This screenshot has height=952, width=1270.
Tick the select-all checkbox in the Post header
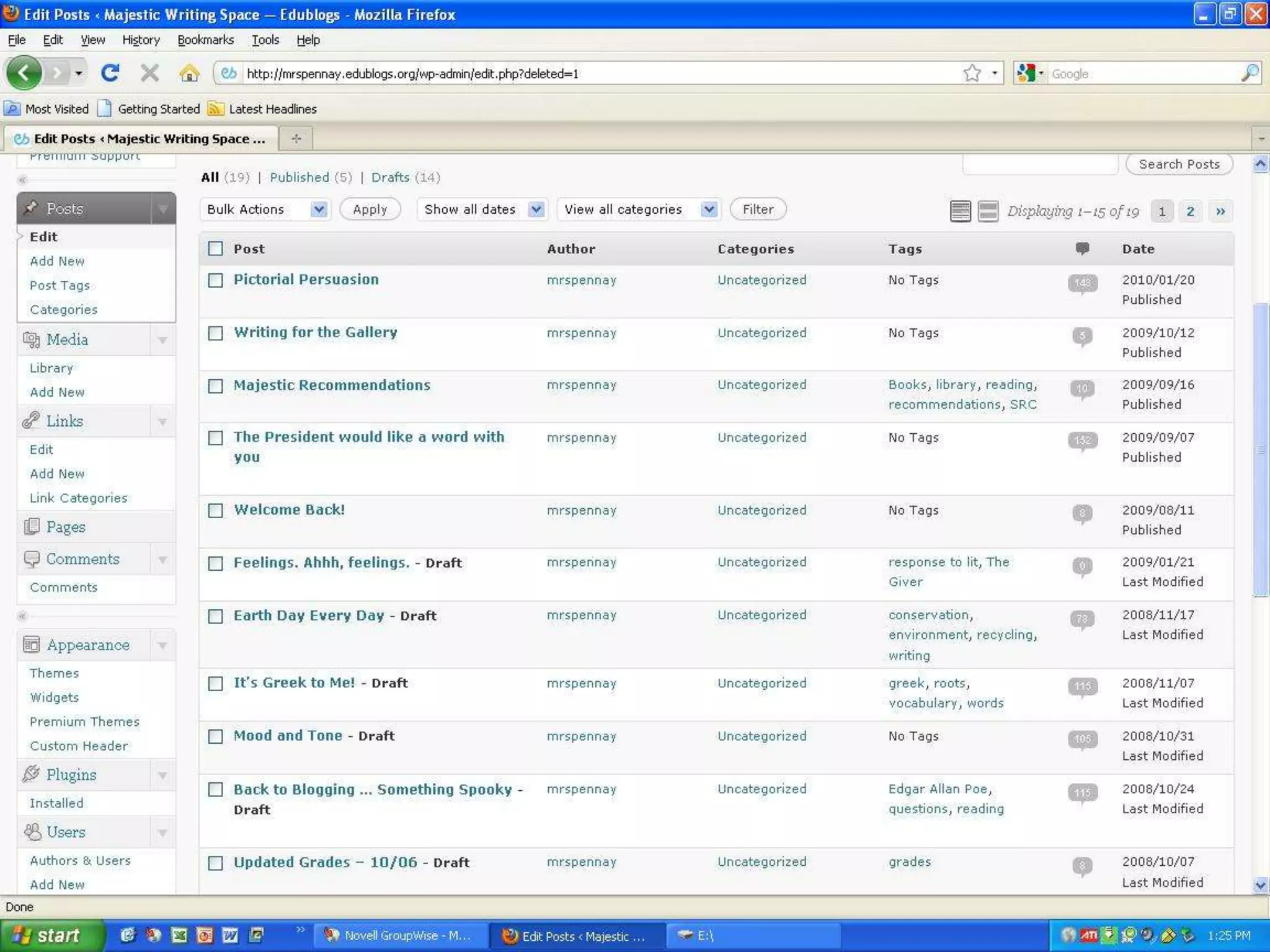pyautogui.click(x=215, y=249)
